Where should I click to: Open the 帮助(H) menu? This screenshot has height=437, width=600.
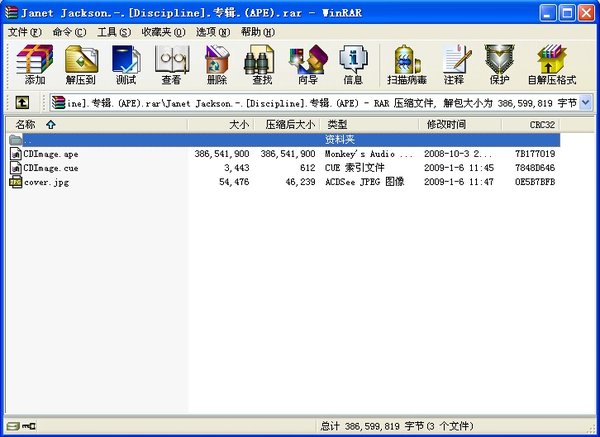pyautogui.click(x=258, y=32)
